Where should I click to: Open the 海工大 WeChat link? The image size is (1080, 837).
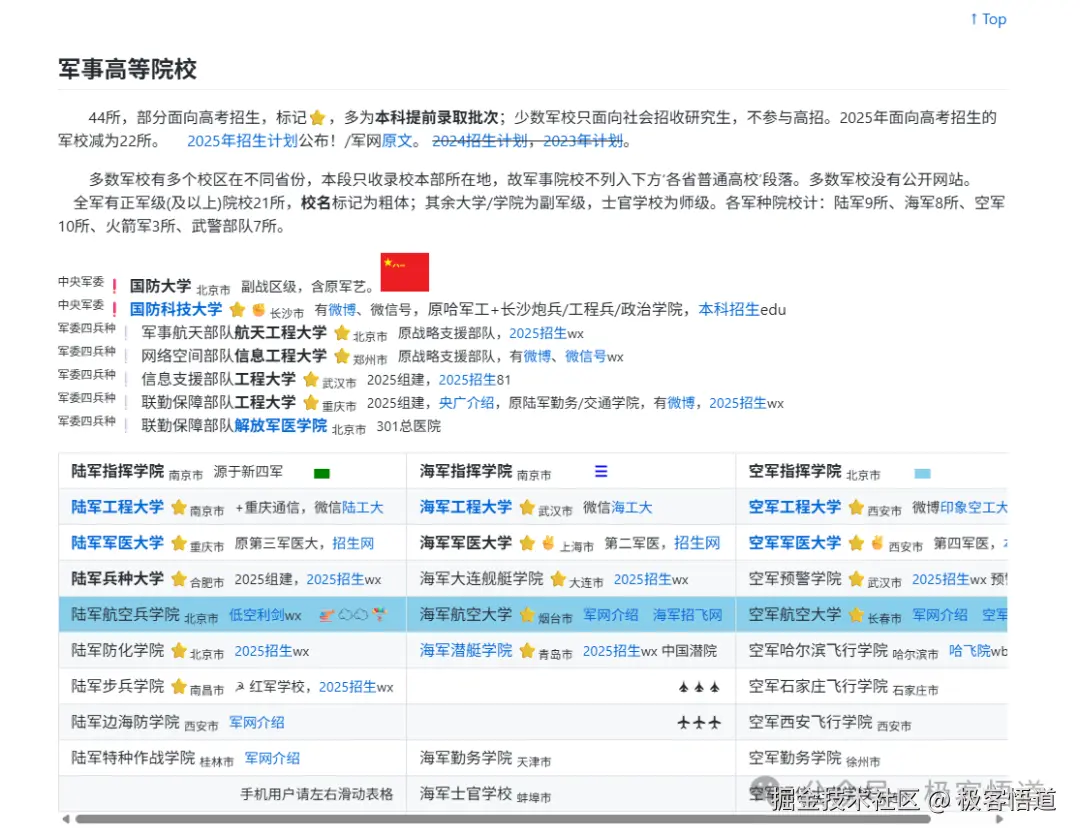632,508
